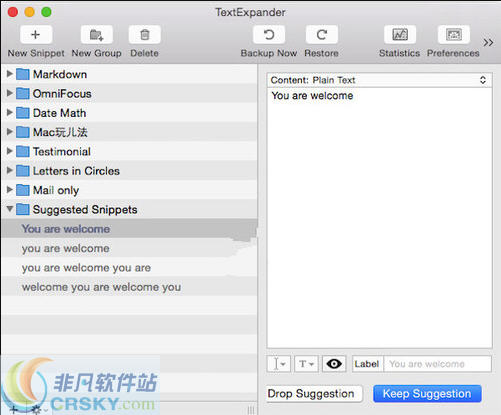
Task: Select the Testimonial folder
Action: (129, 151)
